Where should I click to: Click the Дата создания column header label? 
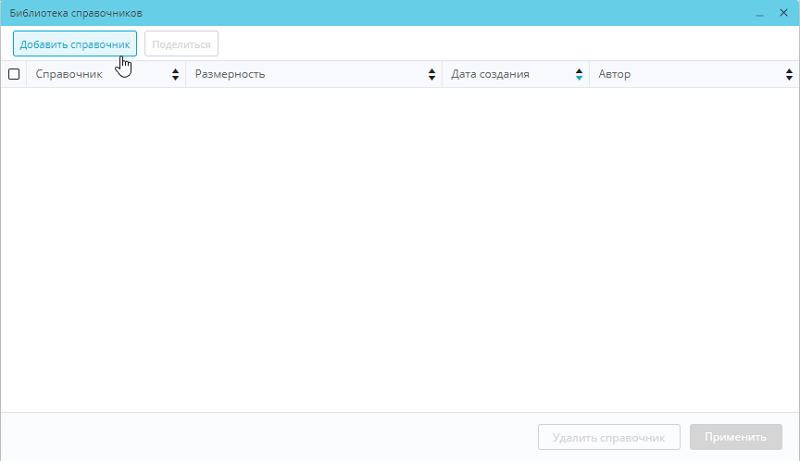(490, 74)
